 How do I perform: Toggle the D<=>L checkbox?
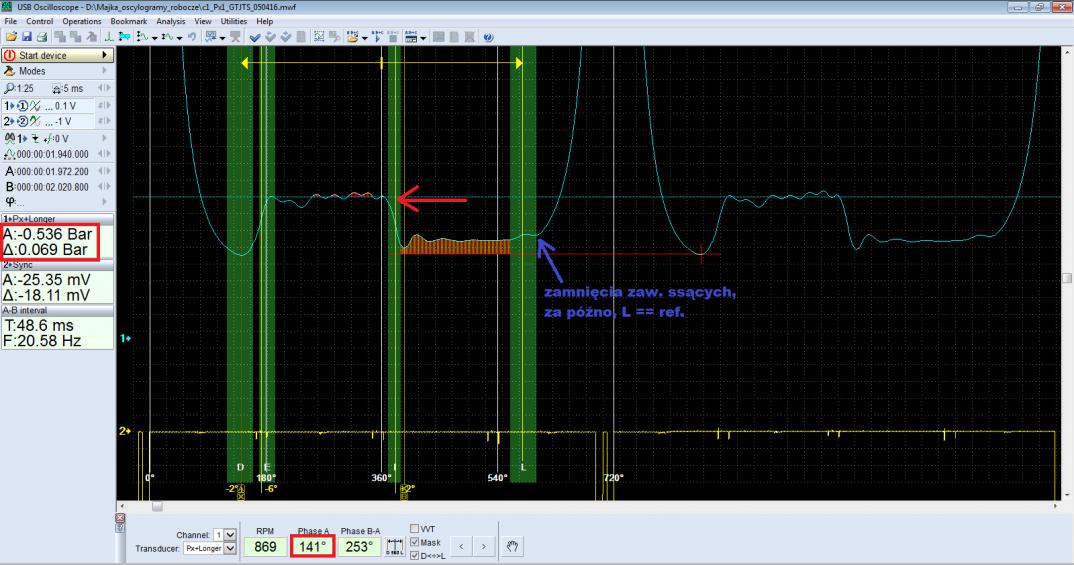[x=414, y=555]
